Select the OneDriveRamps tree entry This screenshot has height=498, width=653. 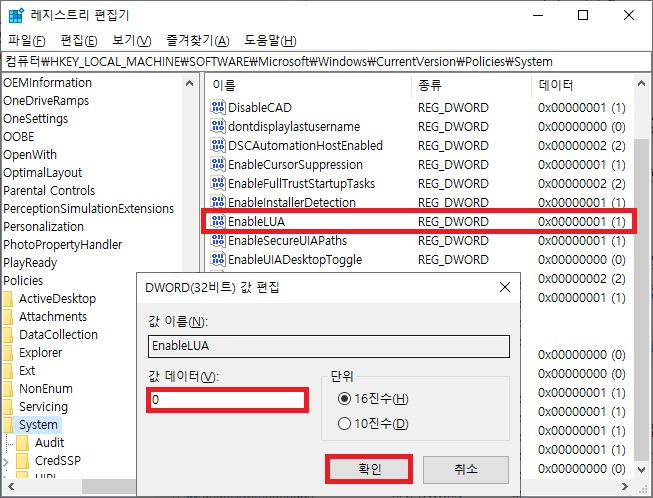pyautogui.click(x=46, y=100)
